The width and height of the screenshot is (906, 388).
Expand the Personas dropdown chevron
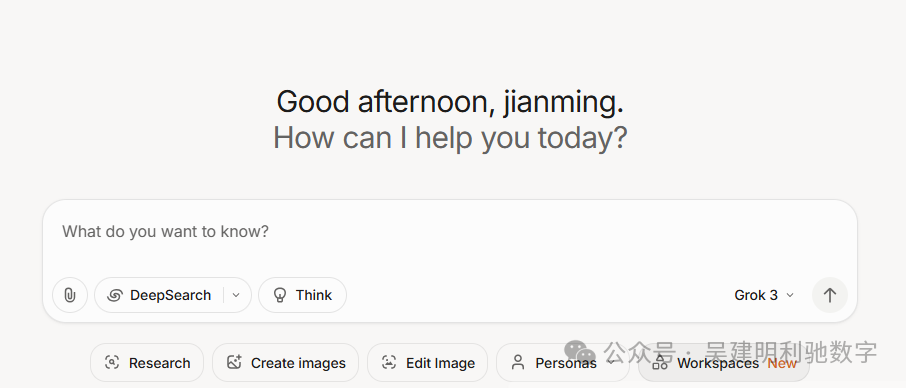(610, 363)
